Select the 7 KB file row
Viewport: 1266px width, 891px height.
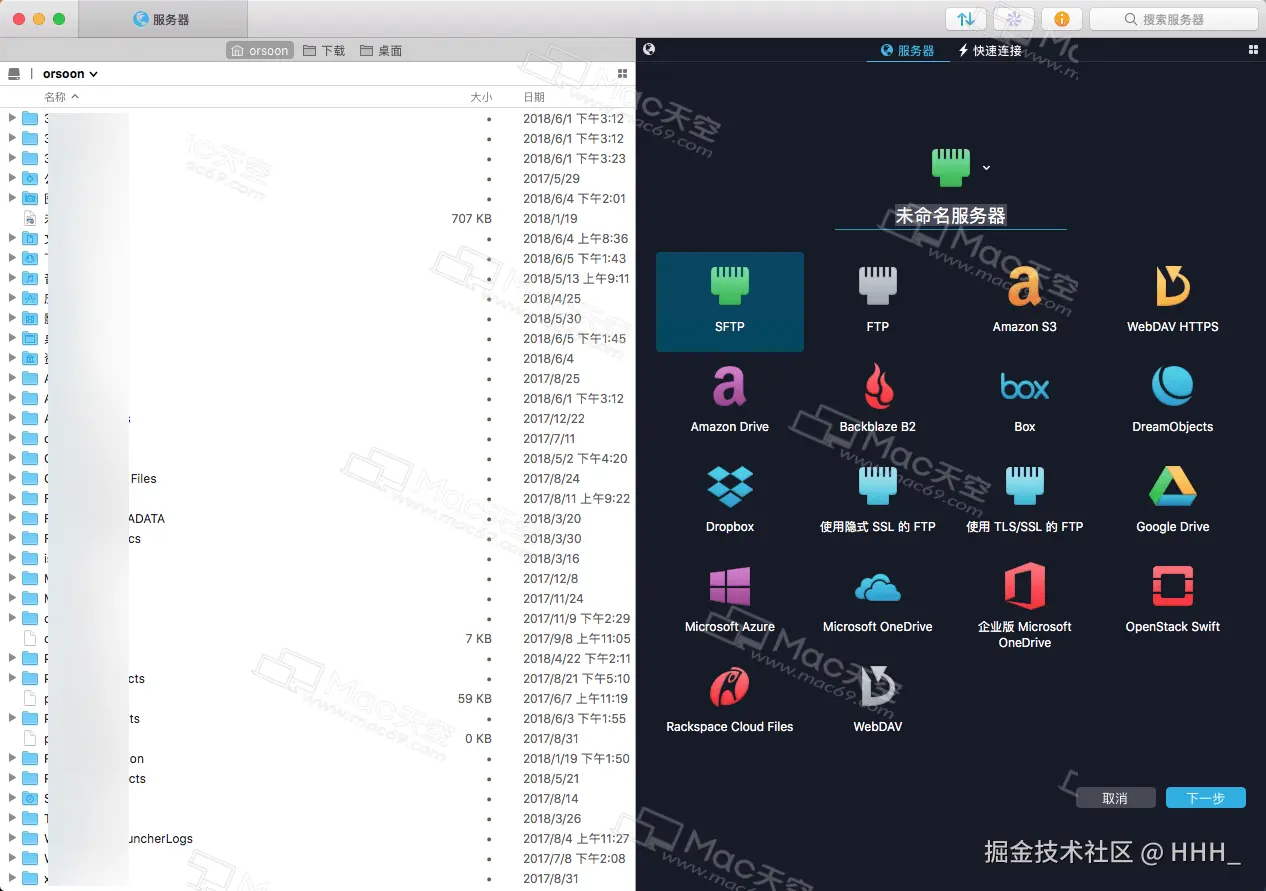(317, 638)
